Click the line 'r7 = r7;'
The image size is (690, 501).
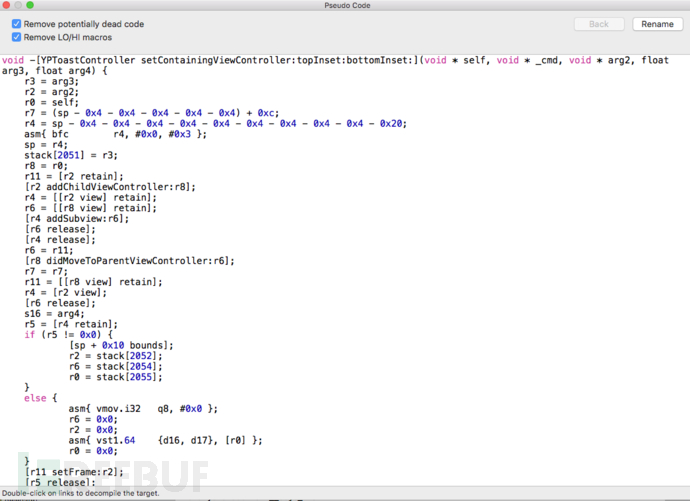click(46, 271)
